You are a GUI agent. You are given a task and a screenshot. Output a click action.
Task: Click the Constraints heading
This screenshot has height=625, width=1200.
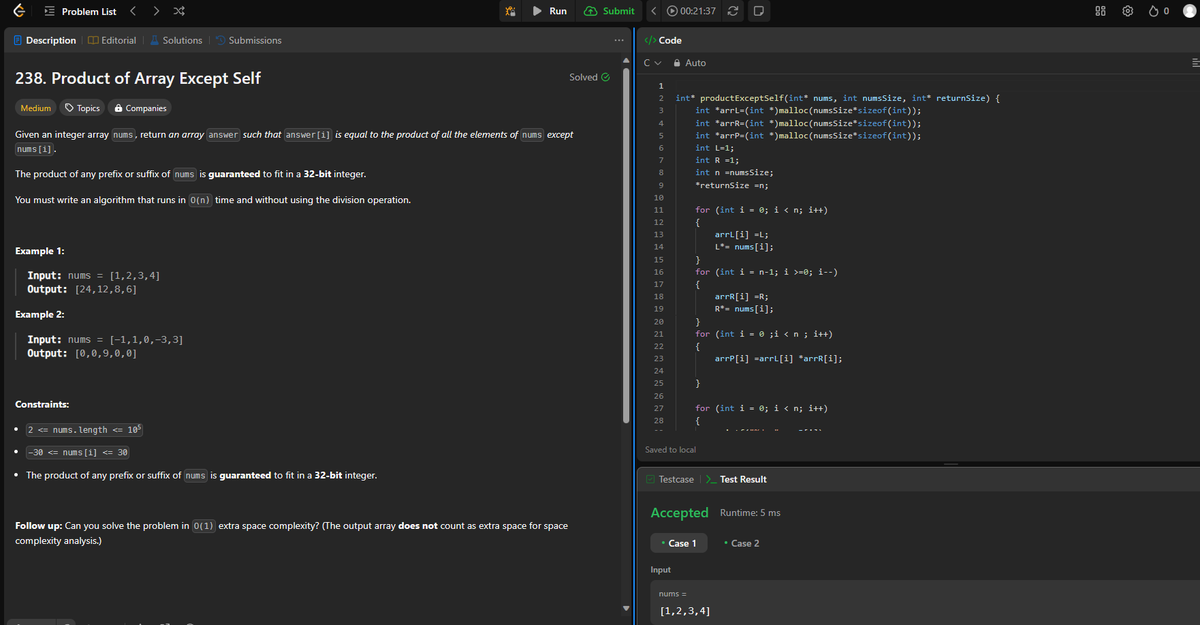(x=42, y=404)
